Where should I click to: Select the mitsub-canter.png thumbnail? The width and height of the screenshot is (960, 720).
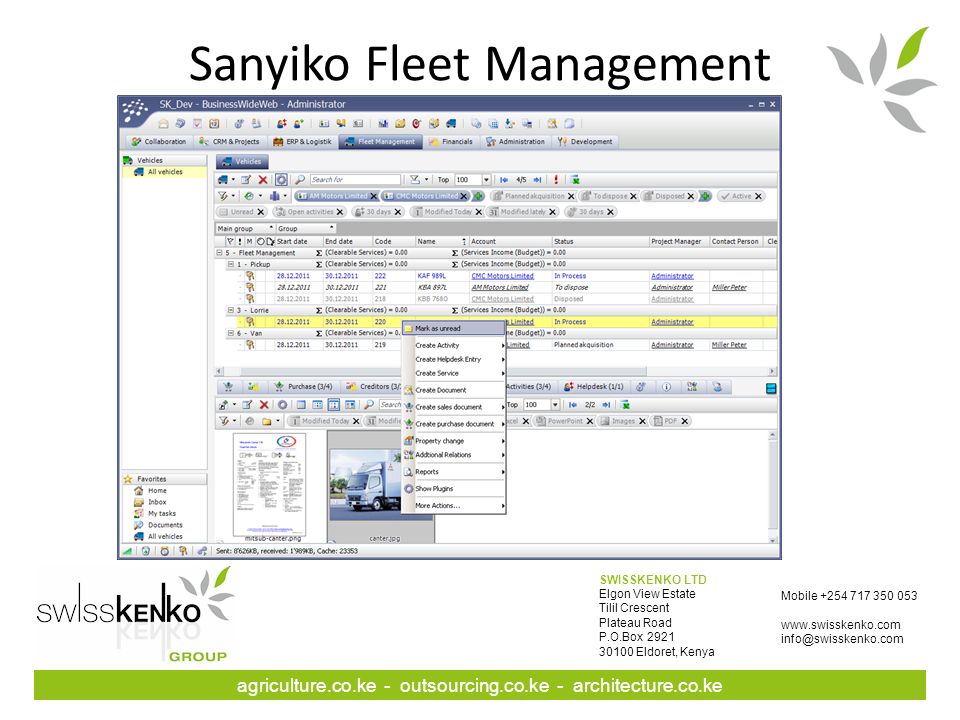(x=270, y=484)
